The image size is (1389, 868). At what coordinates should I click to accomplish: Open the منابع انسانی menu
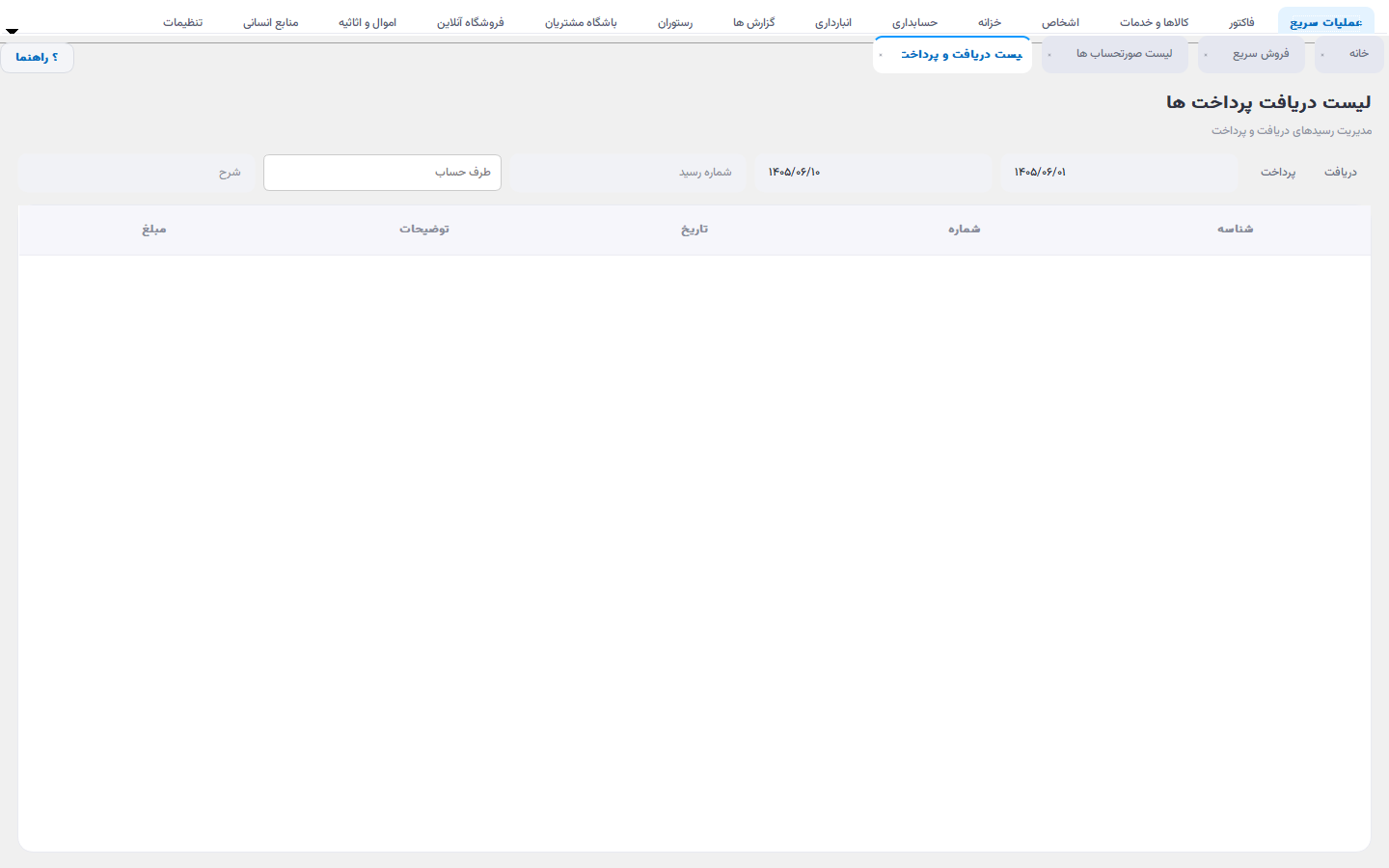pos(270,22)
